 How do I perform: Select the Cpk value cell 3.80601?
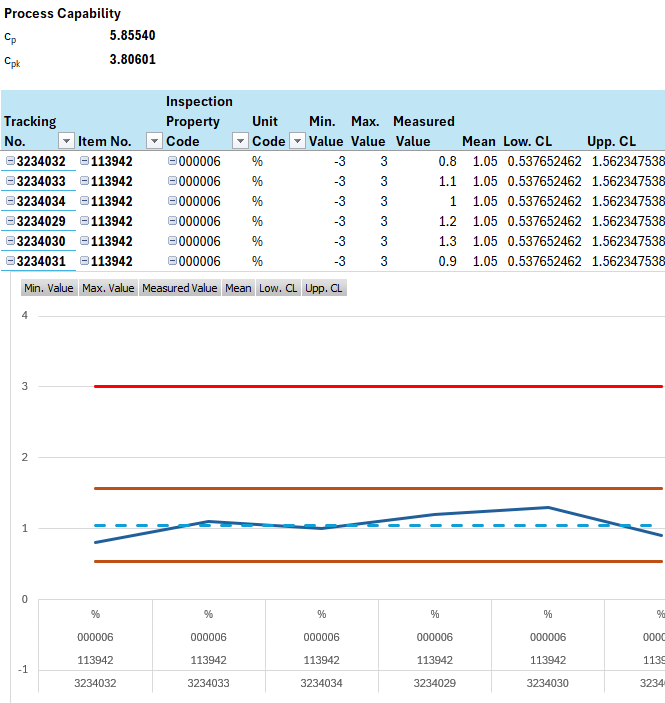click(x=132, y=59)
